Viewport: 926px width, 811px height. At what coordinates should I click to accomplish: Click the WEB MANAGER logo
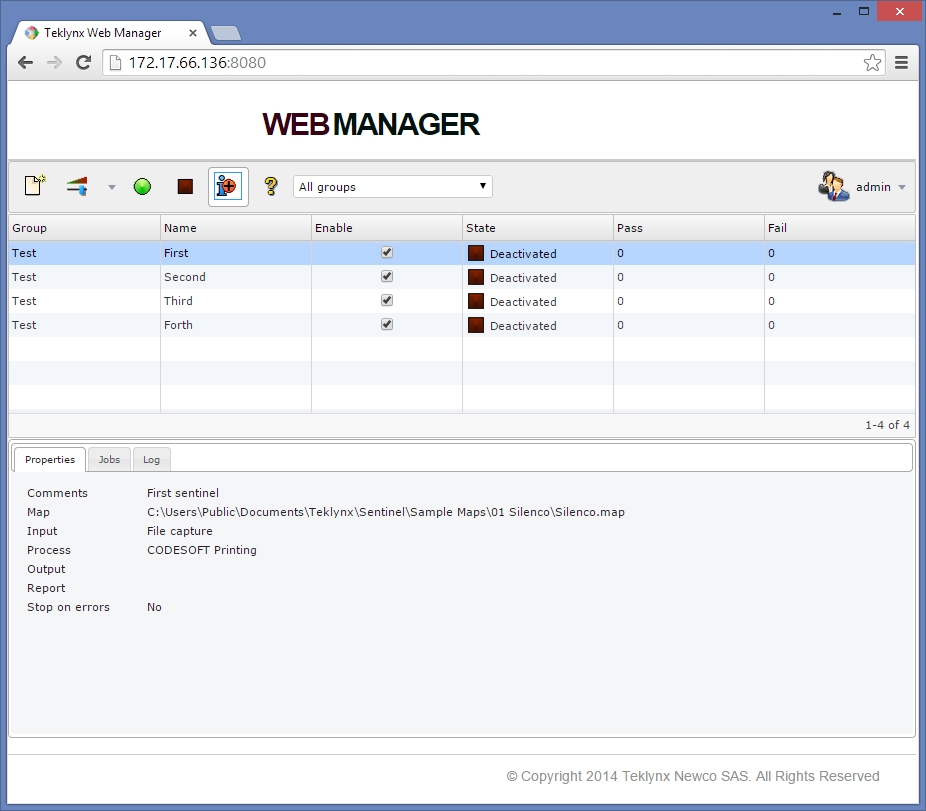[x=371, y=124]
